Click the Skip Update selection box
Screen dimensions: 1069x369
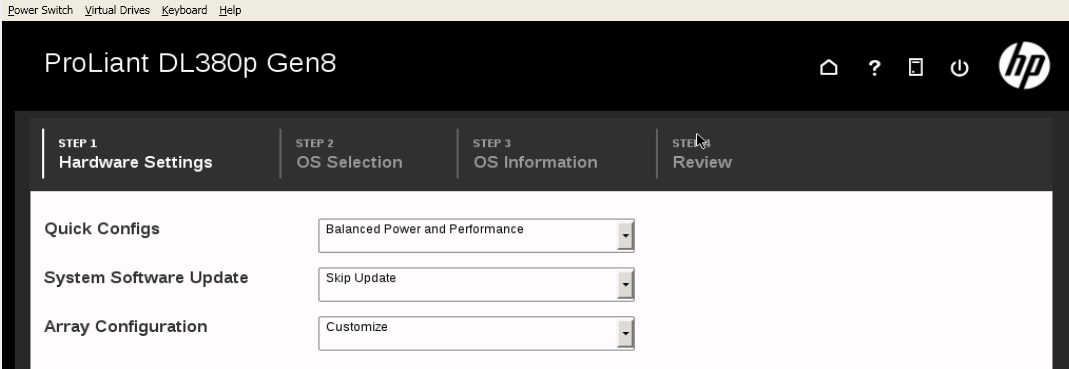click(476, 284)
